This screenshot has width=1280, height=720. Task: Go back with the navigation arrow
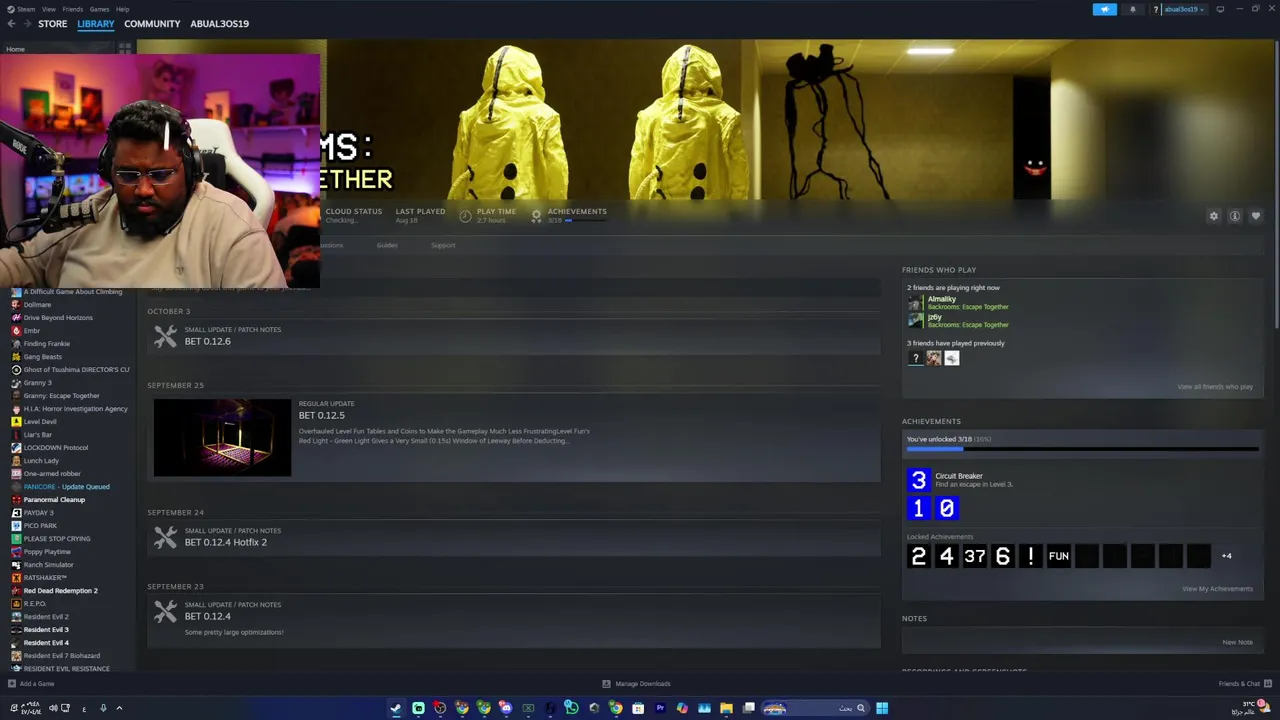coord(12,24)
